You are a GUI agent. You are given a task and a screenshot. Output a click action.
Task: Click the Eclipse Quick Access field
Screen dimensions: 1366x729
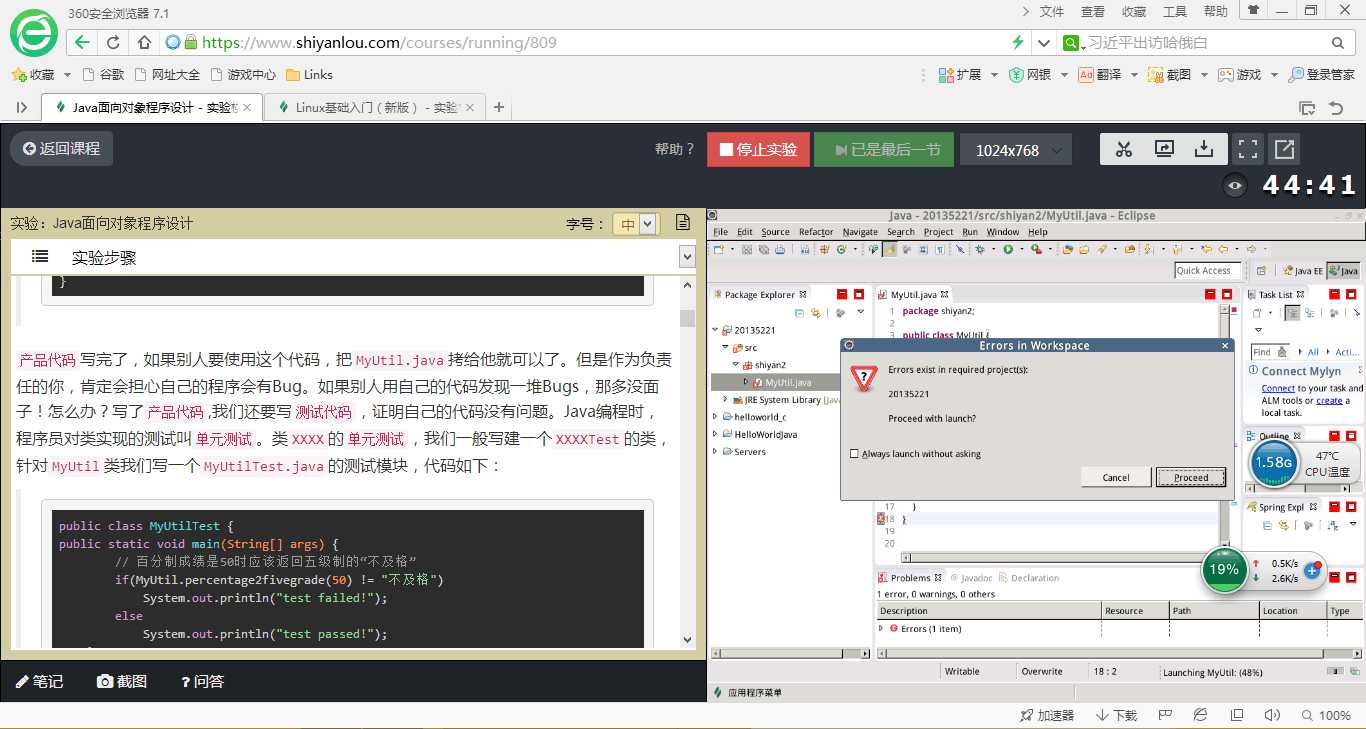click(x=1208, y=271)
